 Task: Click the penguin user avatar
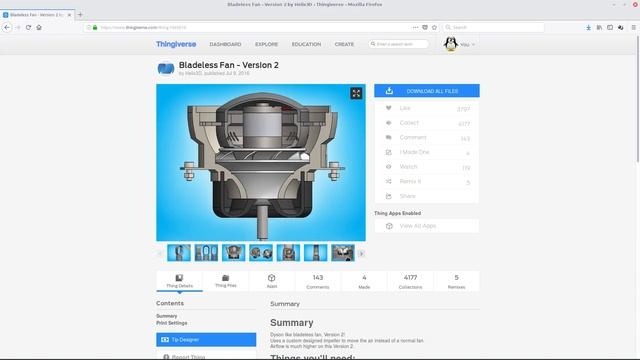pos(451,44)
